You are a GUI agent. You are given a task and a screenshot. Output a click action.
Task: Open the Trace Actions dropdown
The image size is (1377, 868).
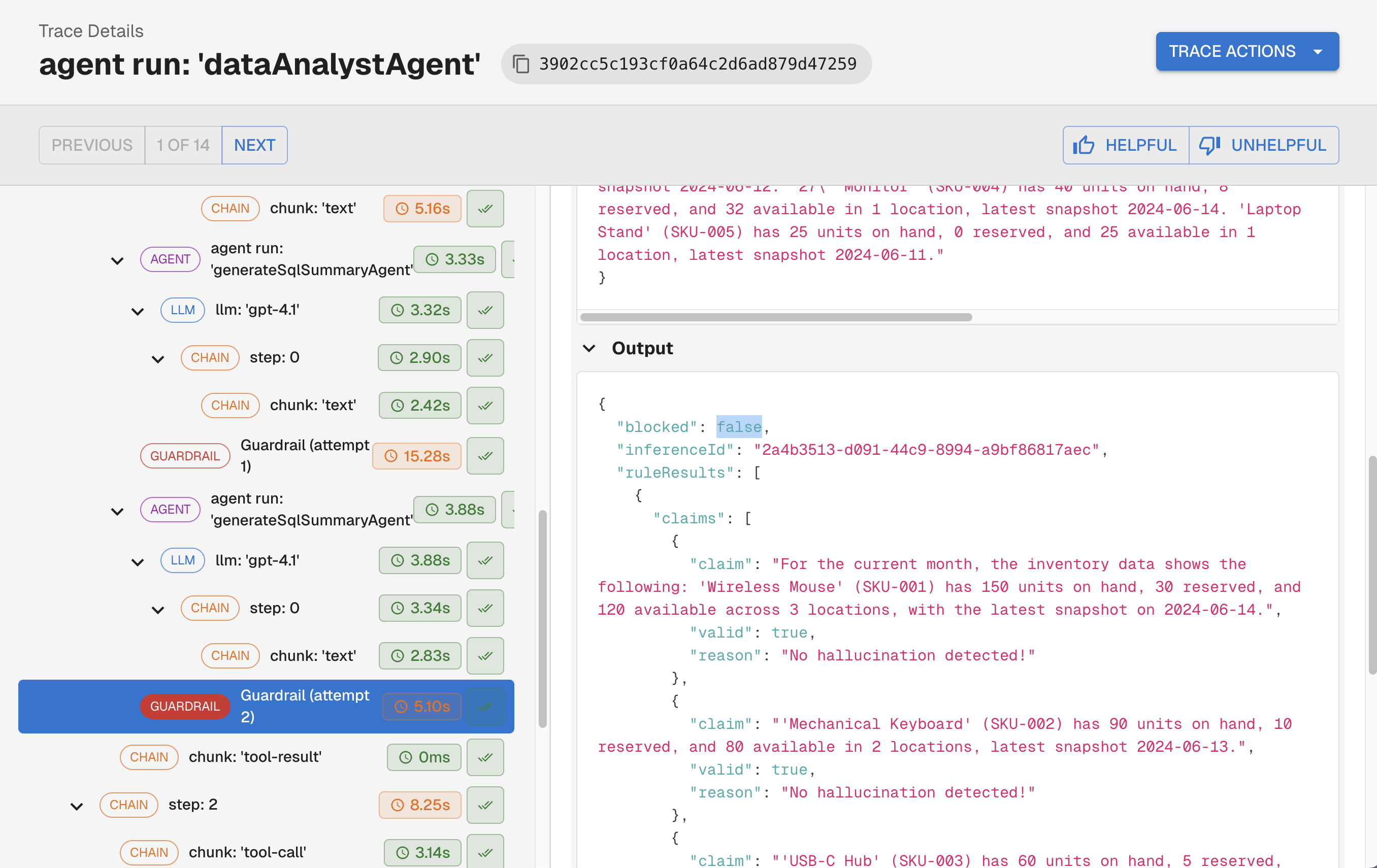point(1247,51)
